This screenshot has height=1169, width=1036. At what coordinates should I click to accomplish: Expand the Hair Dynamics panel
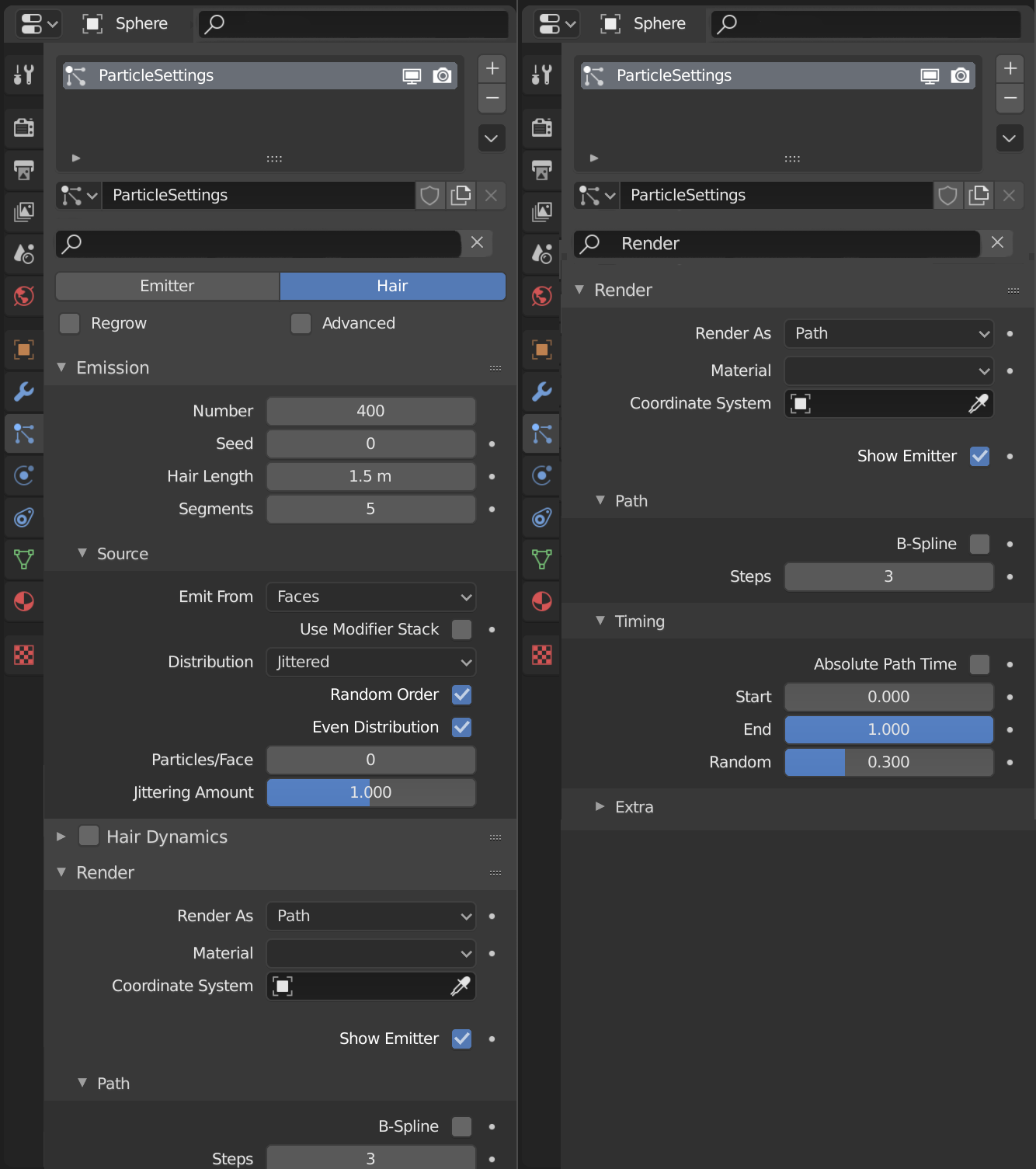[61, 837]
